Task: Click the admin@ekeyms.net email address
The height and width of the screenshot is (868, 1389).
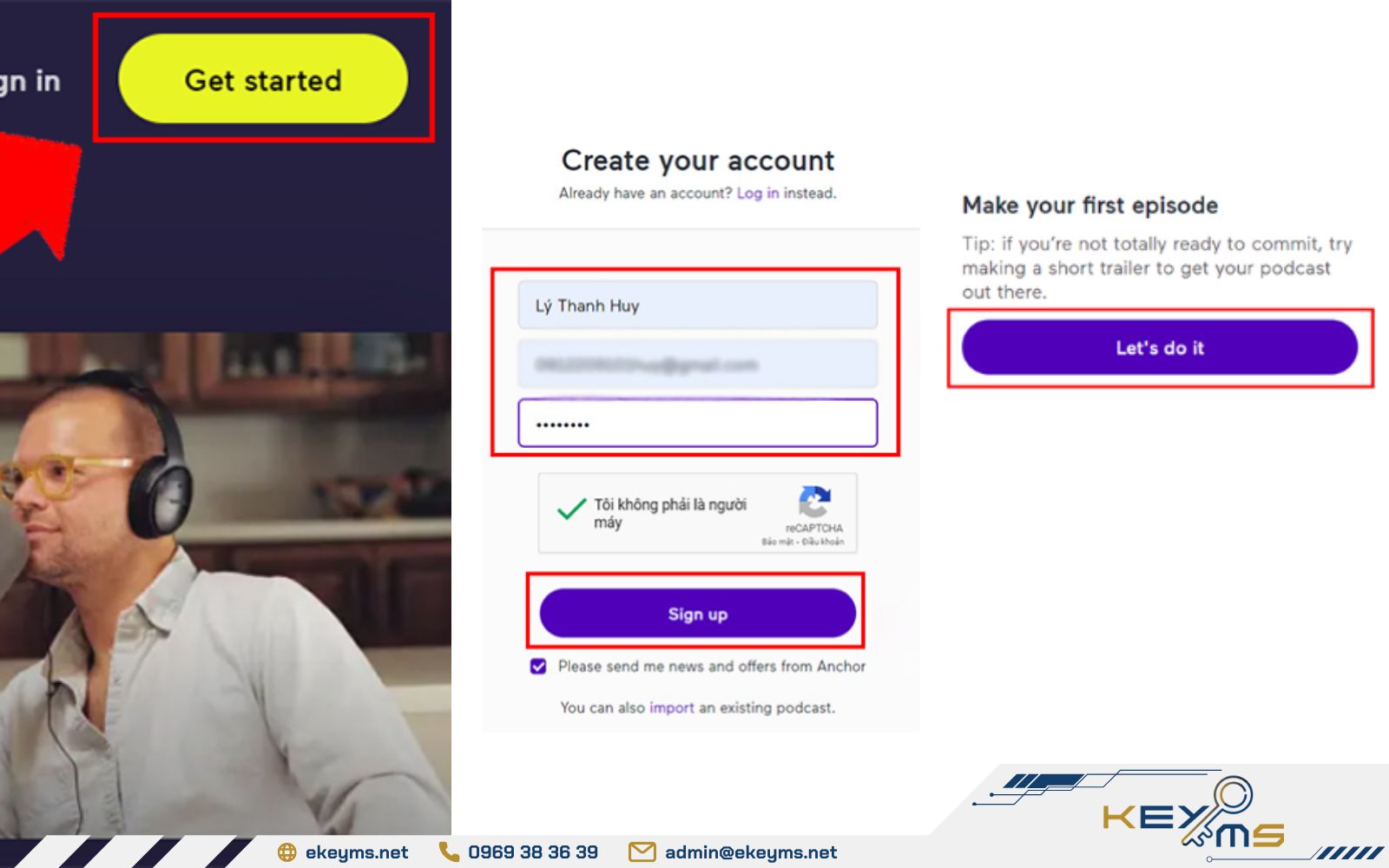Action: [751, 852]
